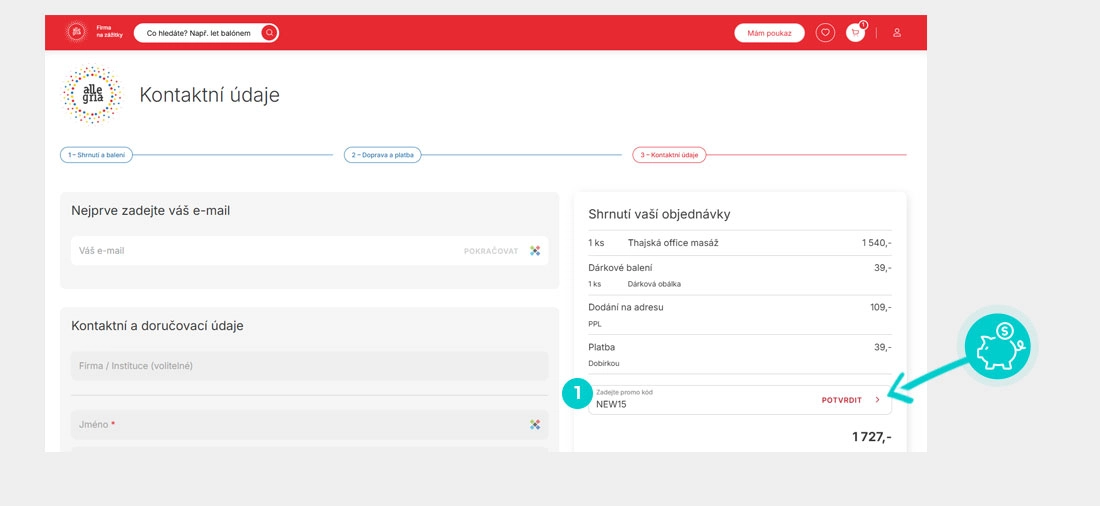Click the Allegria colorful dots logo
1100x506 pixels.
92,95
